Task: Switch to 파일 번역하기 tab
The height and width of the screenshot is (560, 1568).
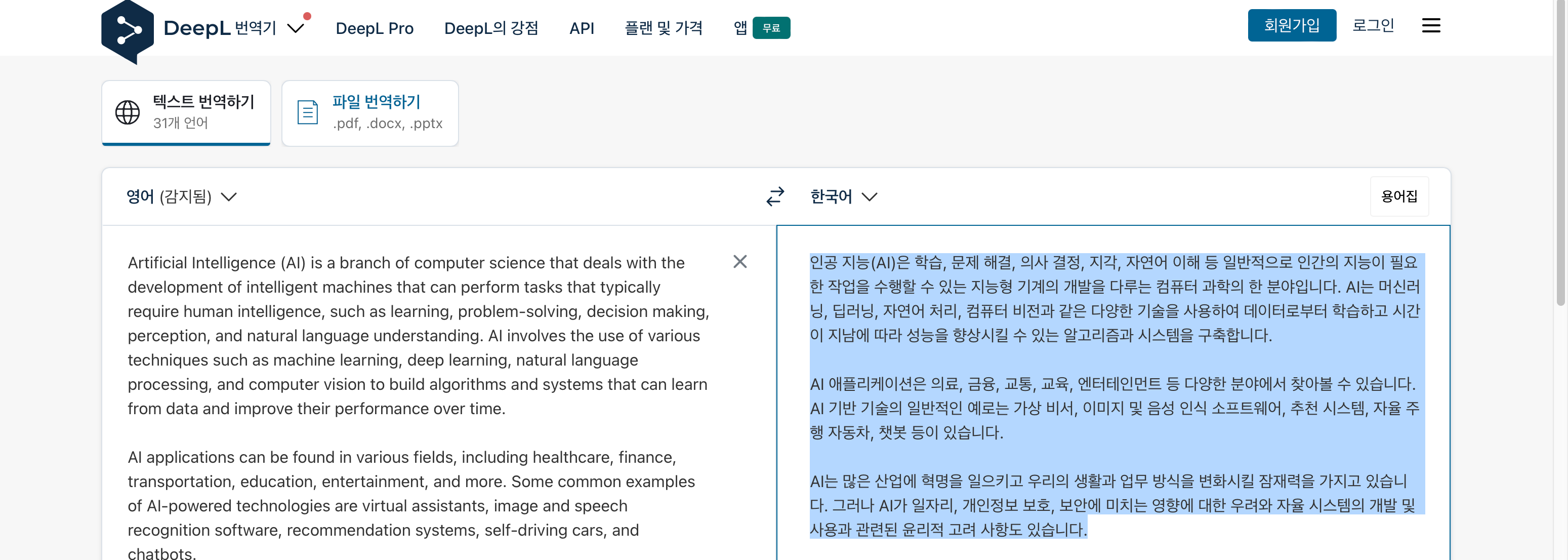Action: 370,112
